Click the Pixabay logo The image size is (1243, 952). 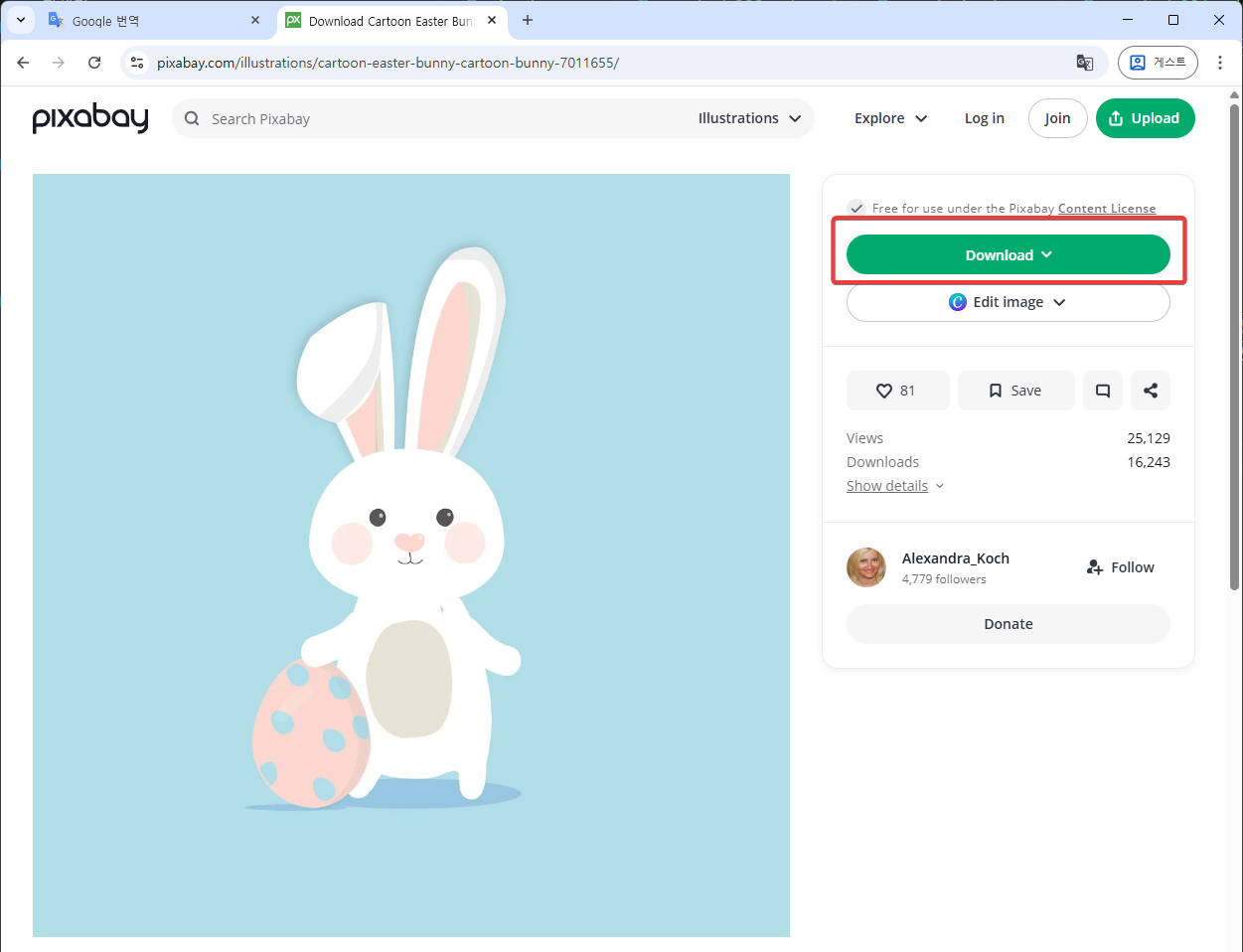[x=90, y=118]
